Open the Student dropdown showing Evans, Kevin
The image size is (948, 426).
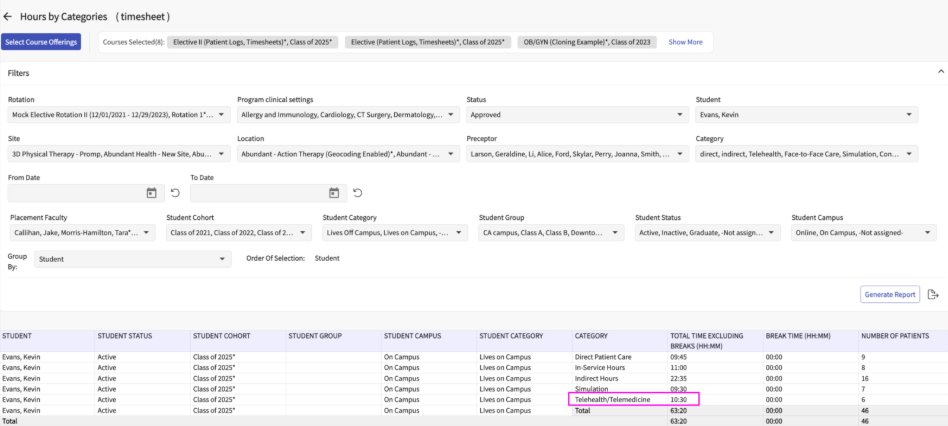[908, 115]
